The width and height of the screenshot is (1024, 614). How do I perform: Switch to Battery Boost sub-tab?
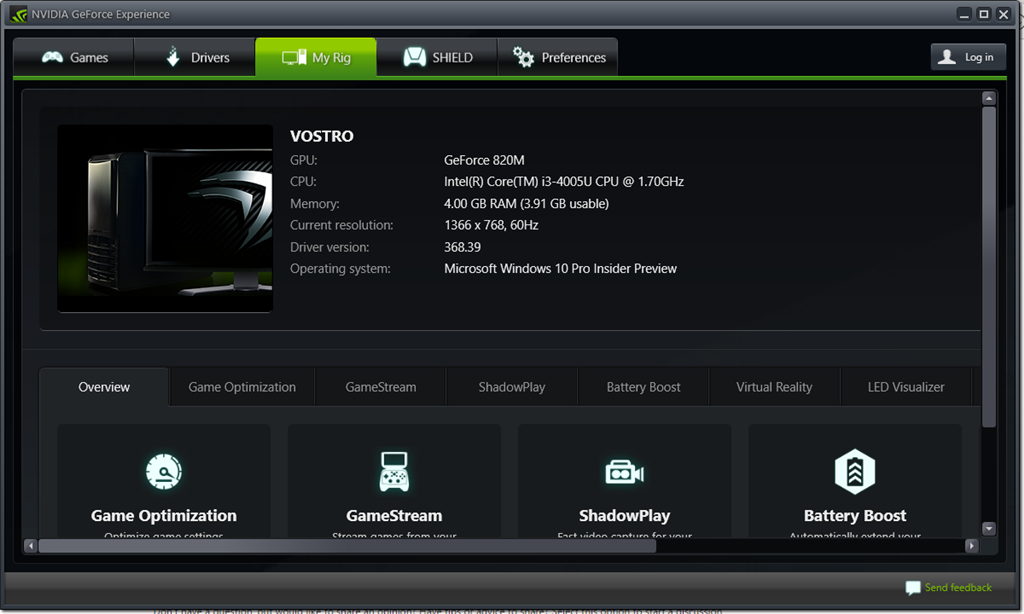[643, 387]
